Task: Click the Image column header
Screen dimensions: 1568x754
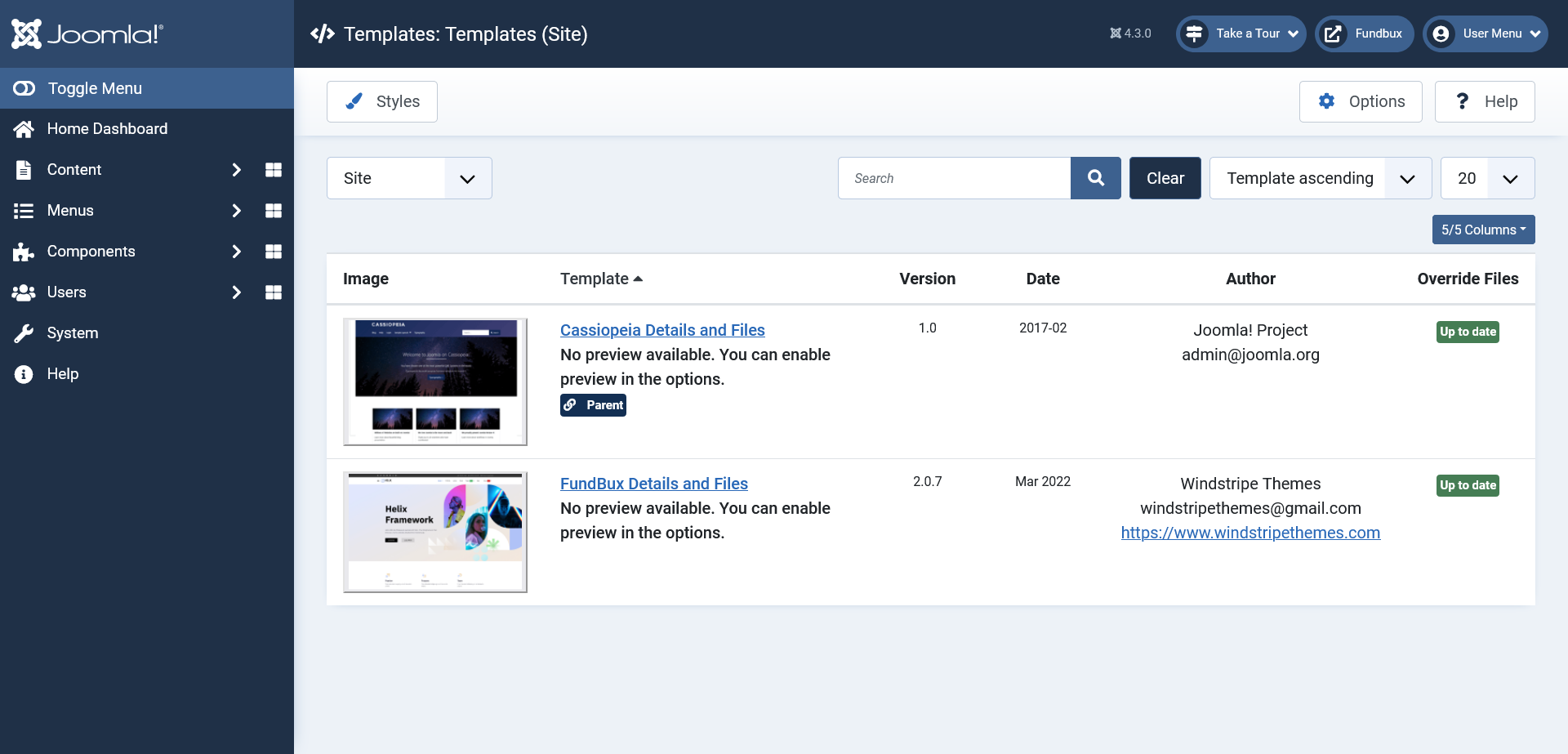Action: coord(366,279)
